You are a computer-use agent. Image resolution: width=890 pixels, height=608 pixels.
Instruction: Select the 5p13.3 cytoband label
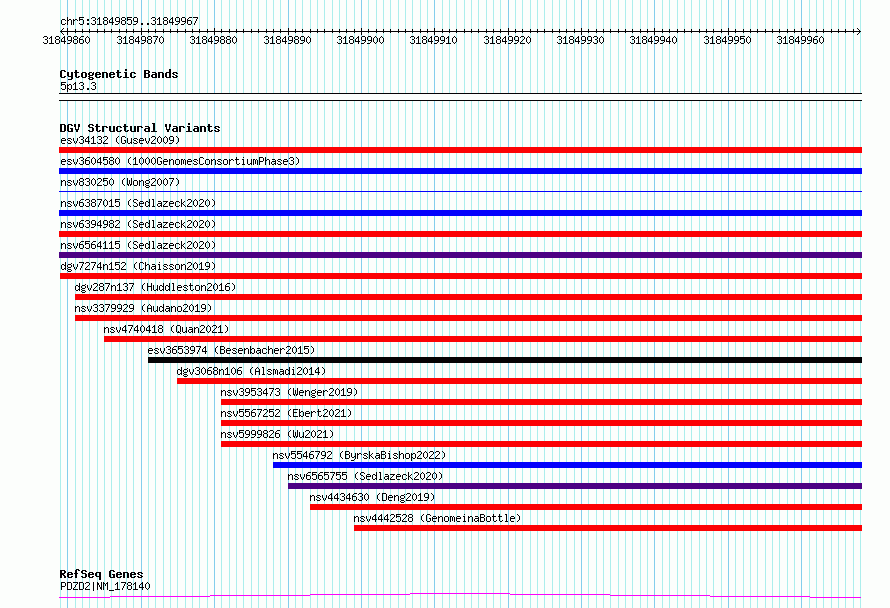click(x=78, y=86)
